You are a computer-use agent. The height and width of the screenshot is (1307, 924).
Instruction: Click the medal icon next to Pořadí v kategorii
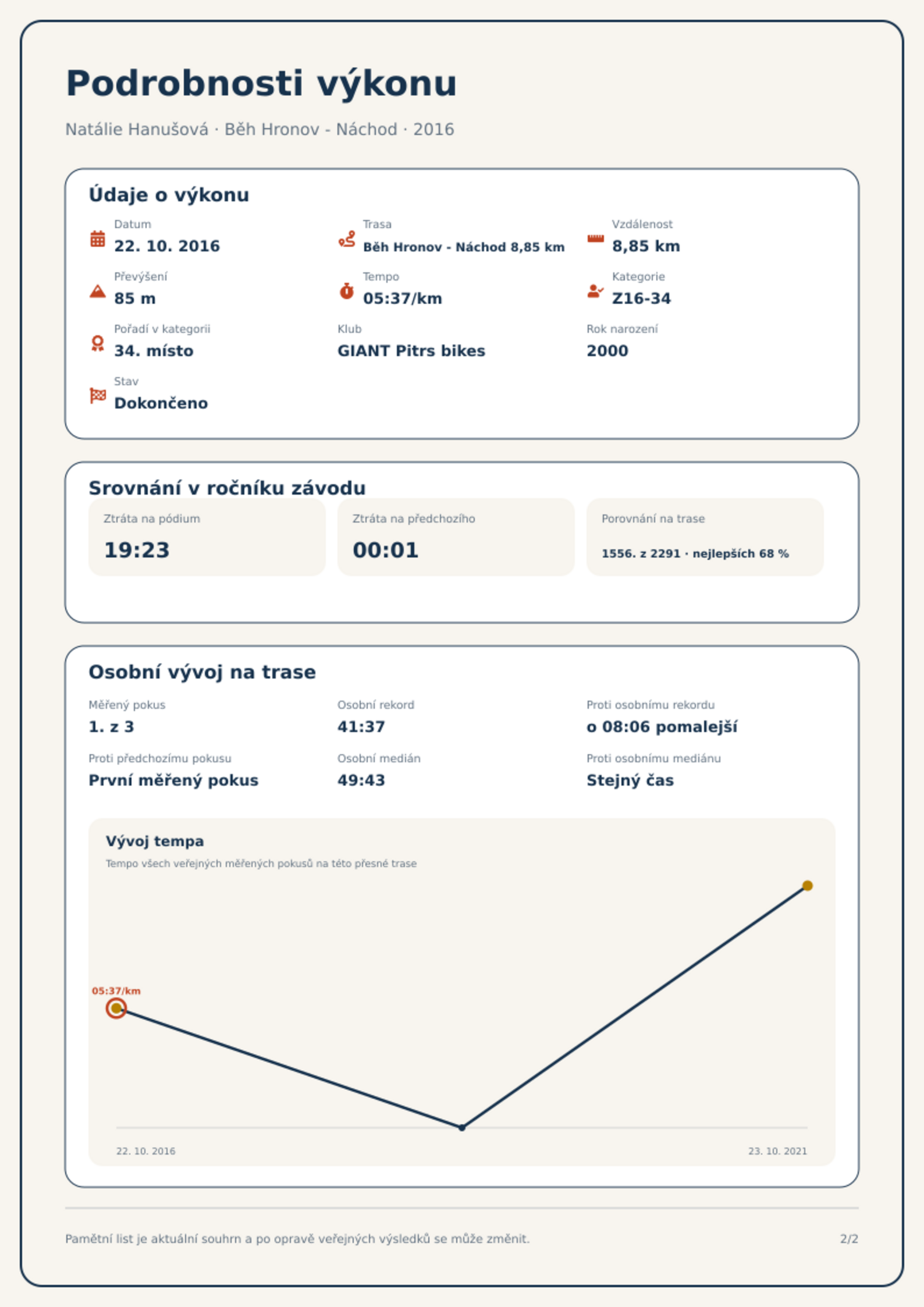[98, 343]
